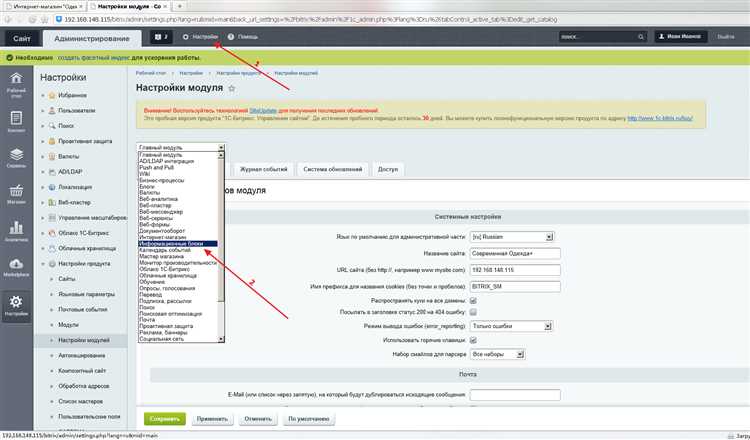The image size is (750, 440).
Task: Expand the Локализация tree node arrow
Action: 43,187
